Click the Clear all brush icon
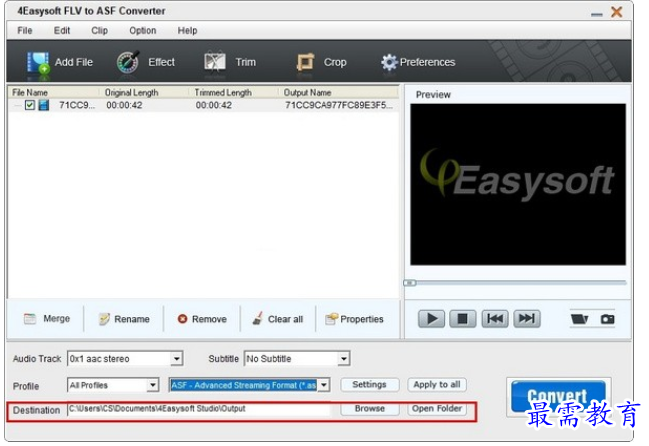Image resolution: width=649 pixels, height=446 pixels. pos(257,319)
